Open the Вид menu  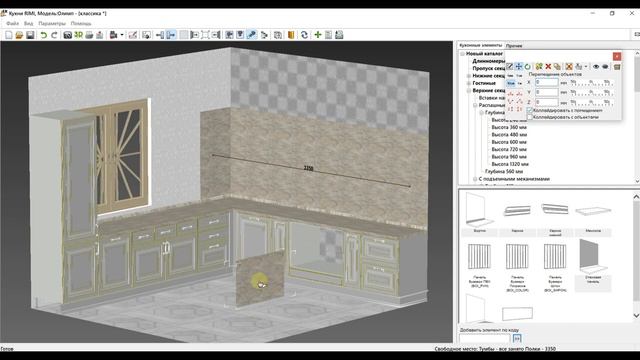click(x=28, y=24)
